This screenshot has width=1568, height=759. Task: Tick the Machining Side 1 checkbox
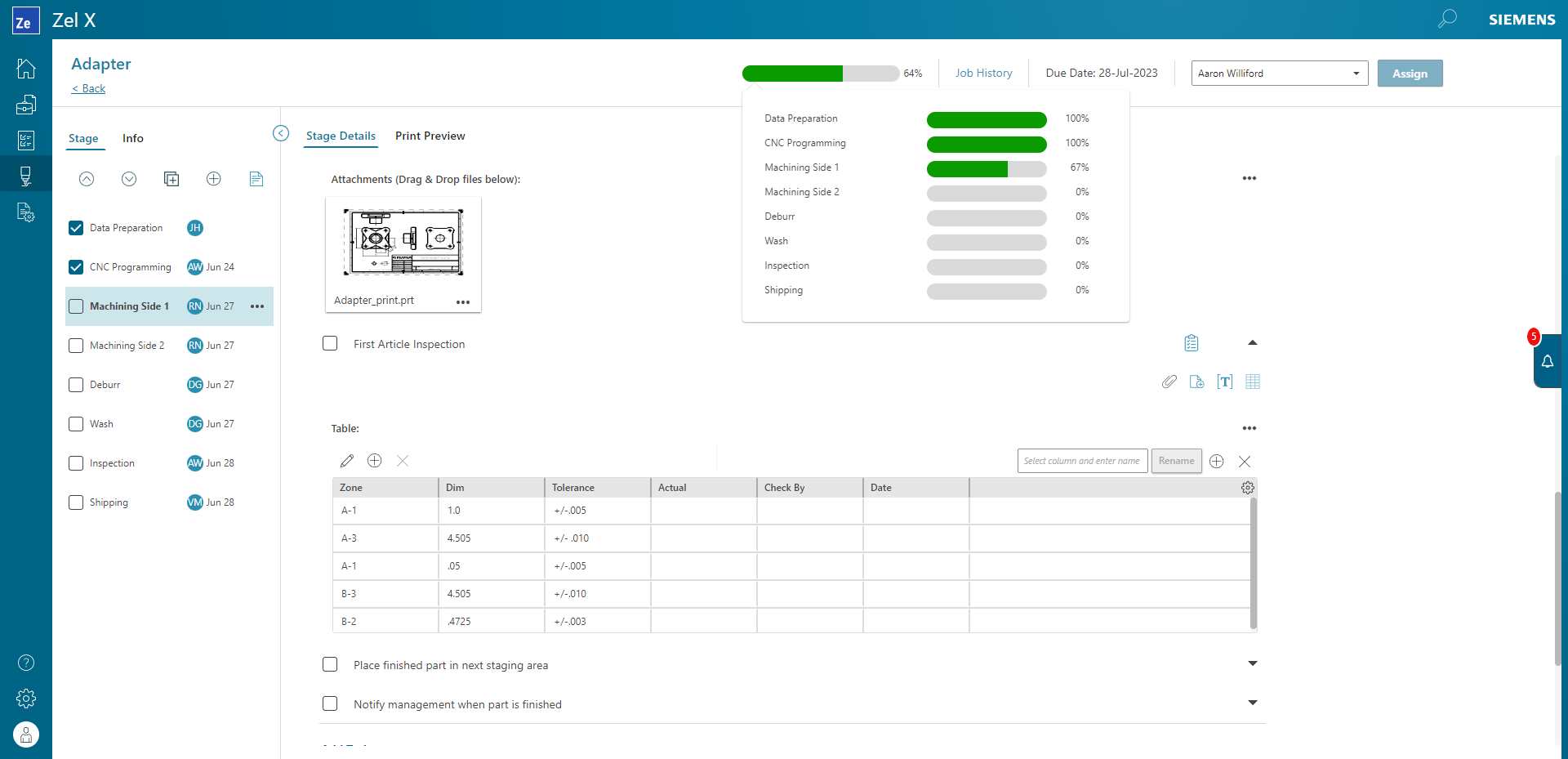tap(76, 306)
